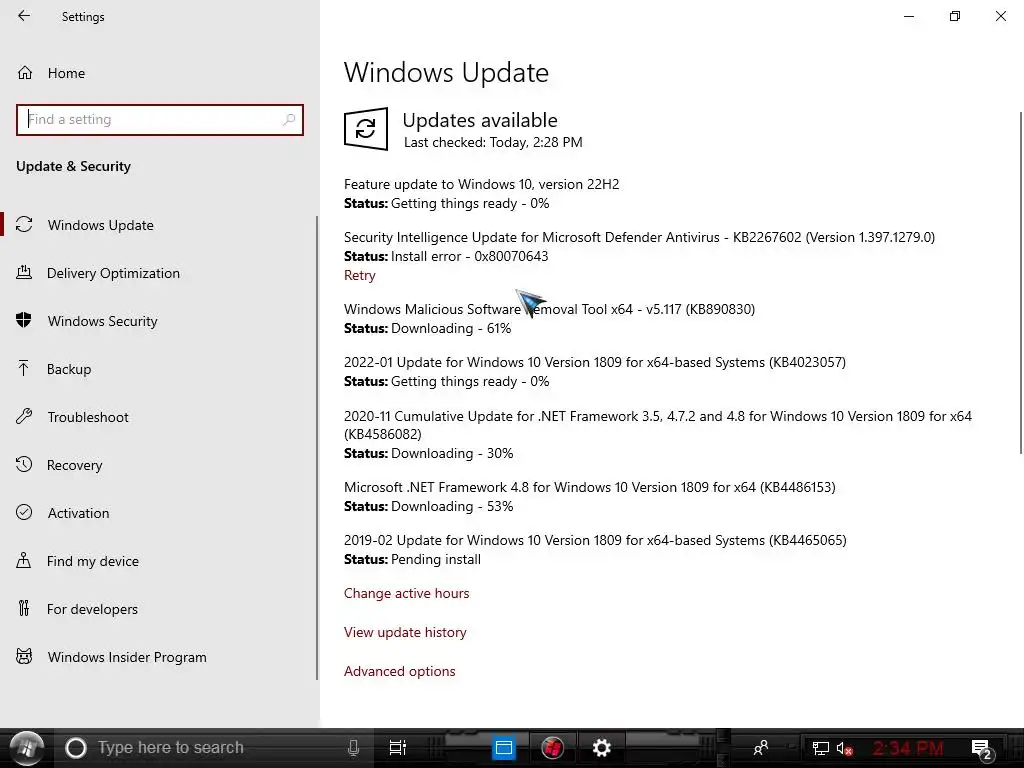Click the Home house icon
This screenshot has height=768, width=1024.
pos(25,72)
